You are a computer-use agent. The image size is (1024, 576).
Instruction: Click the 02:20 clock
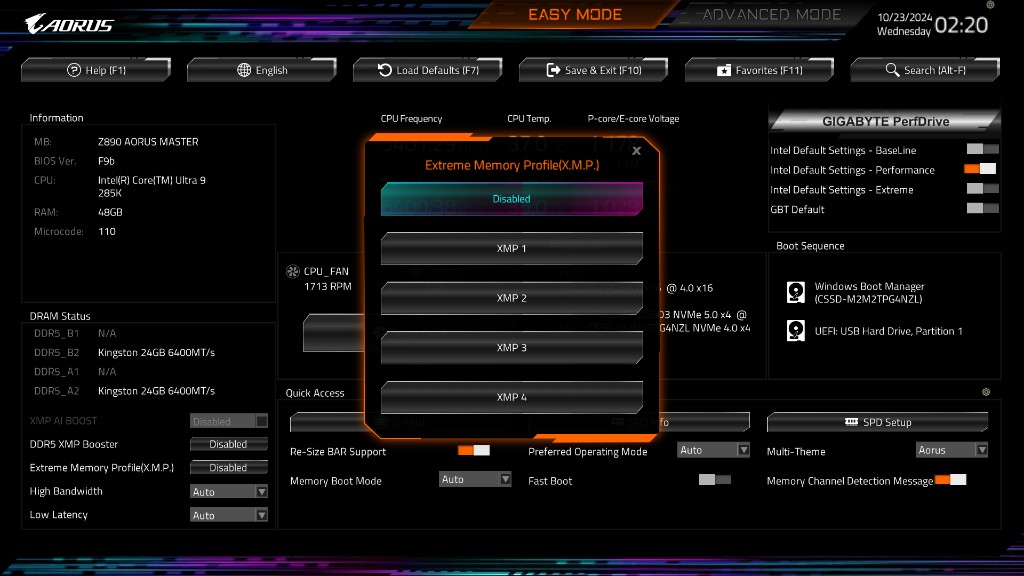click(x=961, y=25)
